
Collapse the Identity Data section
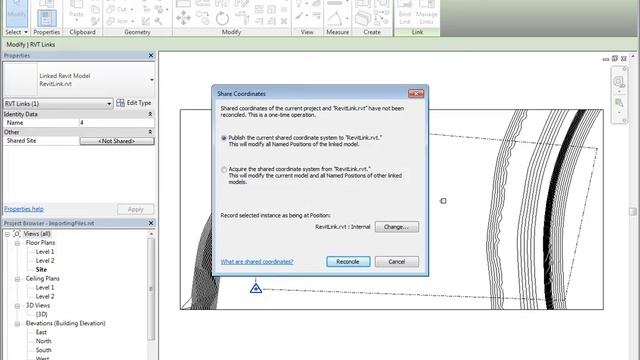(150, 114)
